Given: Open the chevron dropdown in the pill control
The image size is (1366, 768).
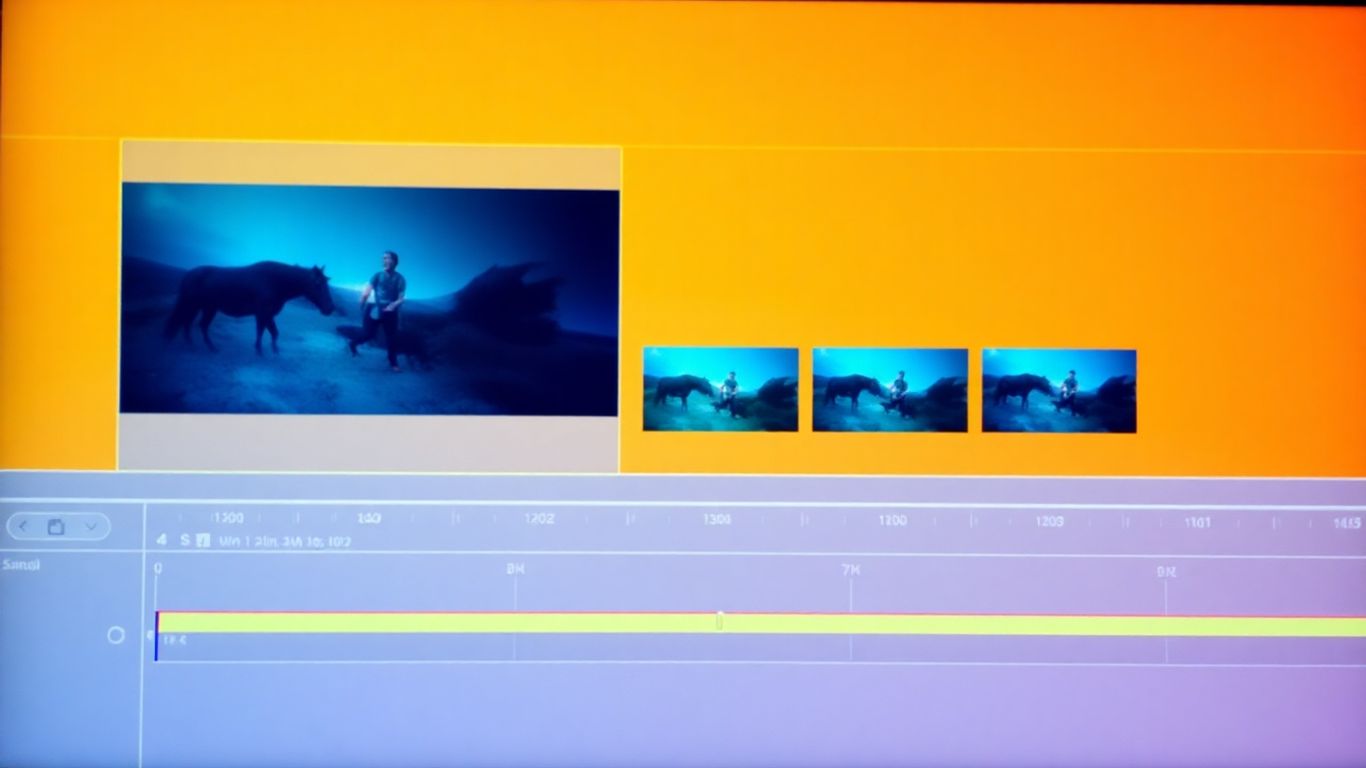Looking at the screenshot, I should coord(90,527).
